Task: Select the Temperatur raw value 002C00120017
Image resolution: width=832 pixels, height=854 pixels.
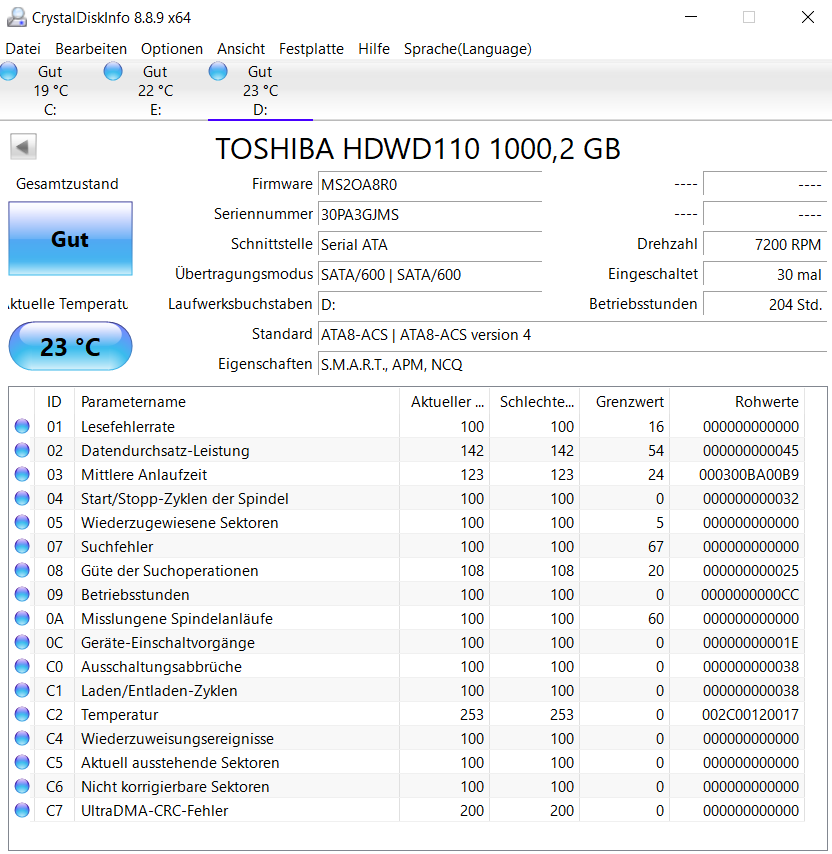Action: click(x=750, y=715)
